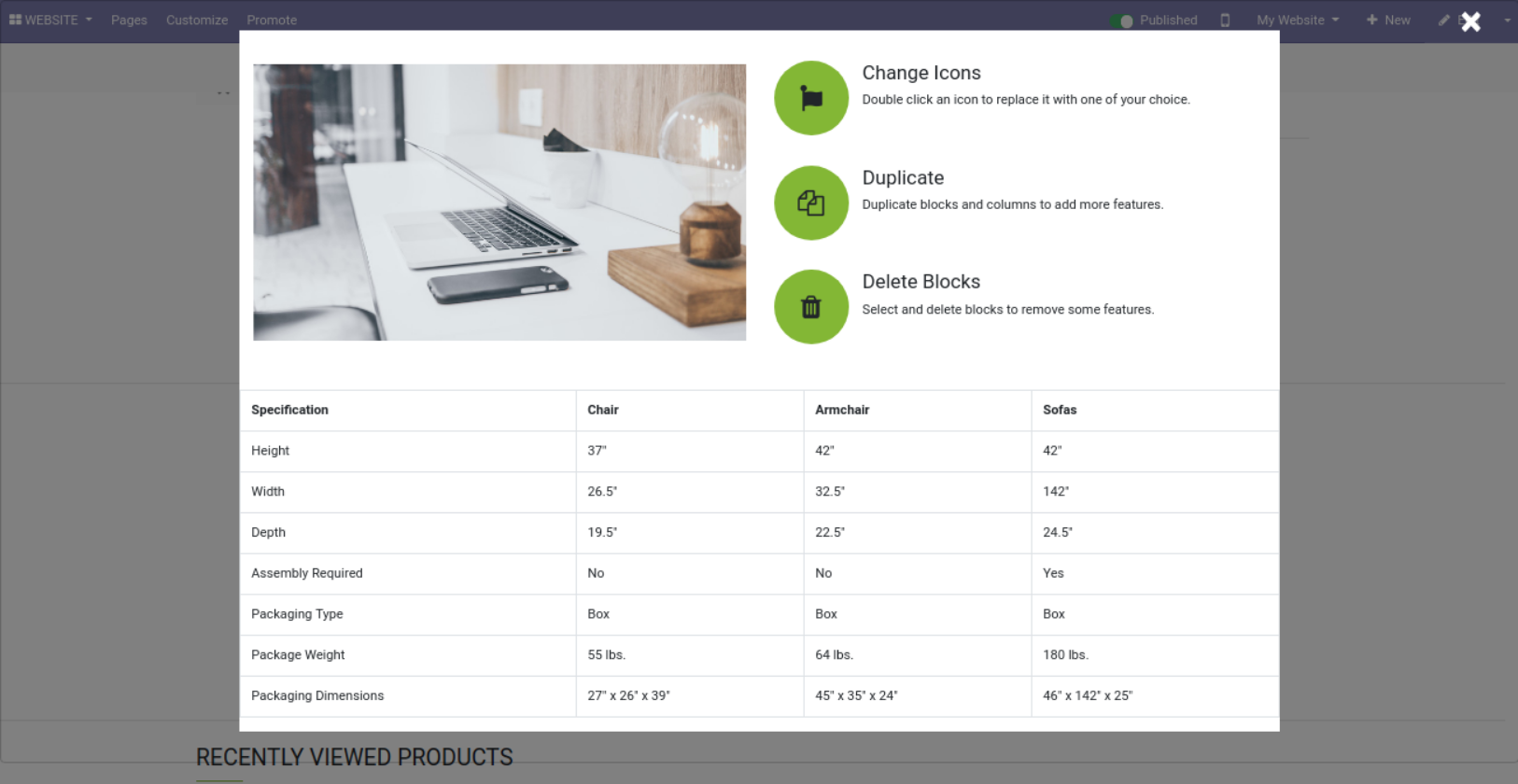The width and height of the screenshot is (1518, 784).
Task: Click the Armchair column header
Action: (841, 410)
